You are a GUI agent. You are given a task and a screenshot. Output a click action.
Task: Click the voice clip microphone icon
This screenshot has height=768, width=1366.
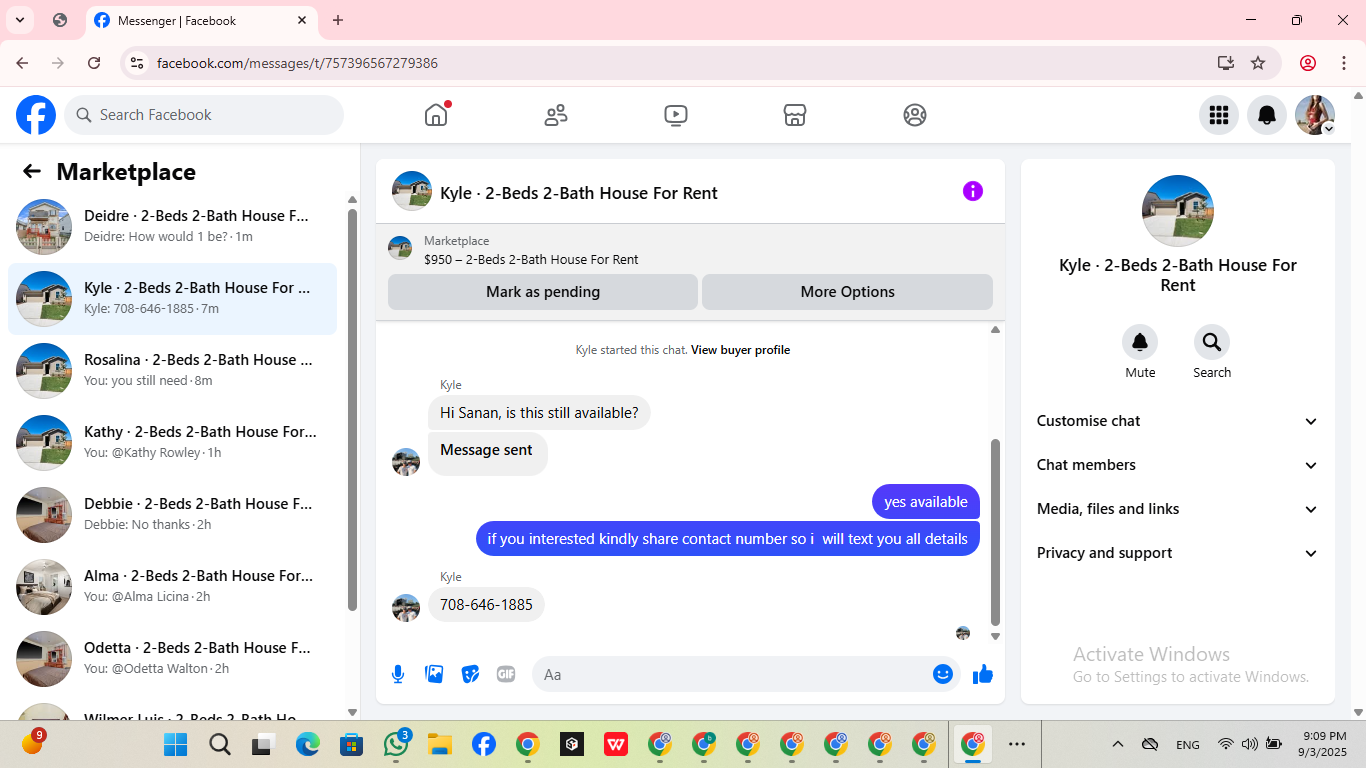(x=398, y=674)
